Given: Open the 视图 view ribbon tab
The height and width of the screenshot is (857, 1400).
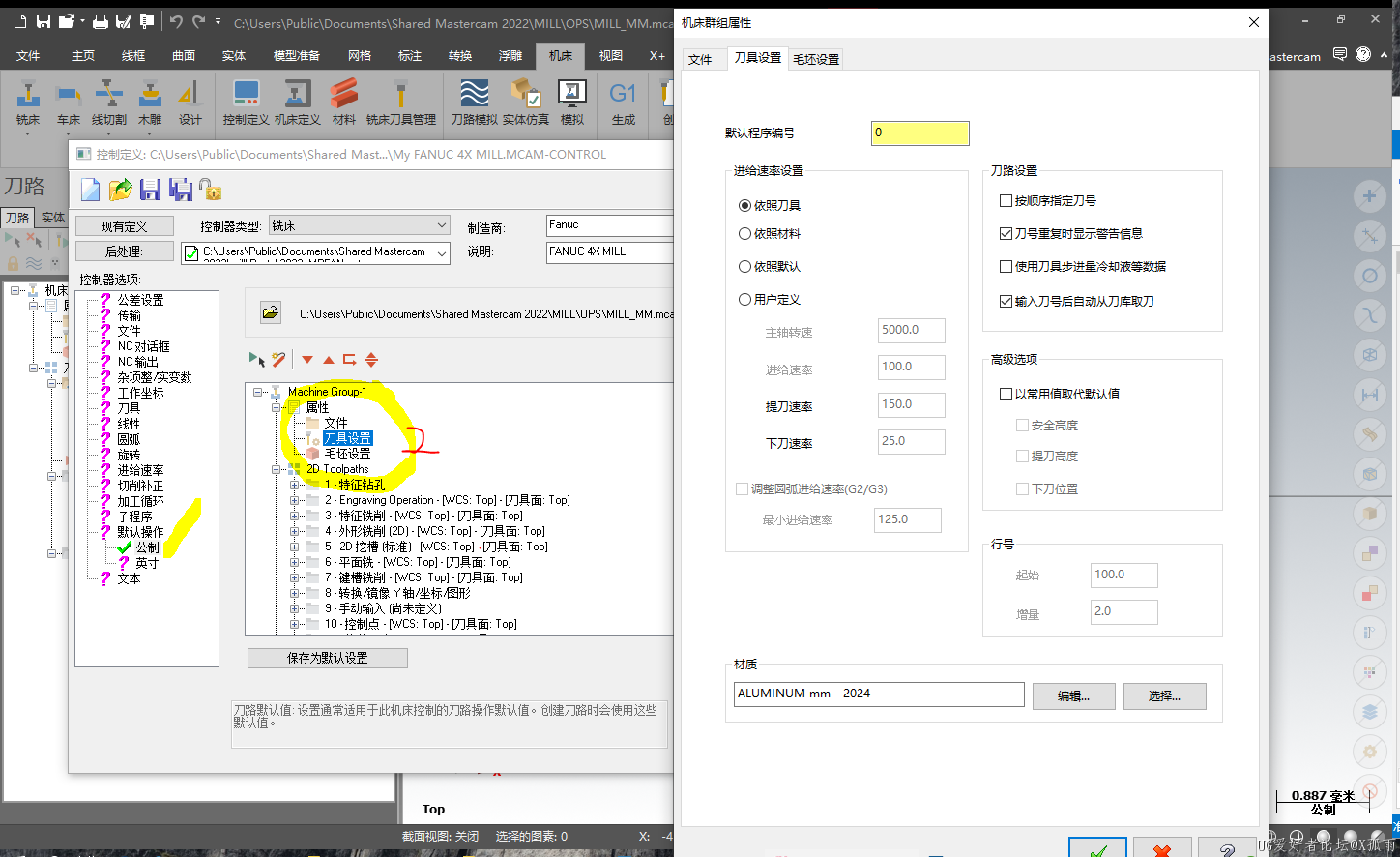Looking at the screenshot, I should (x=611, y=55).
